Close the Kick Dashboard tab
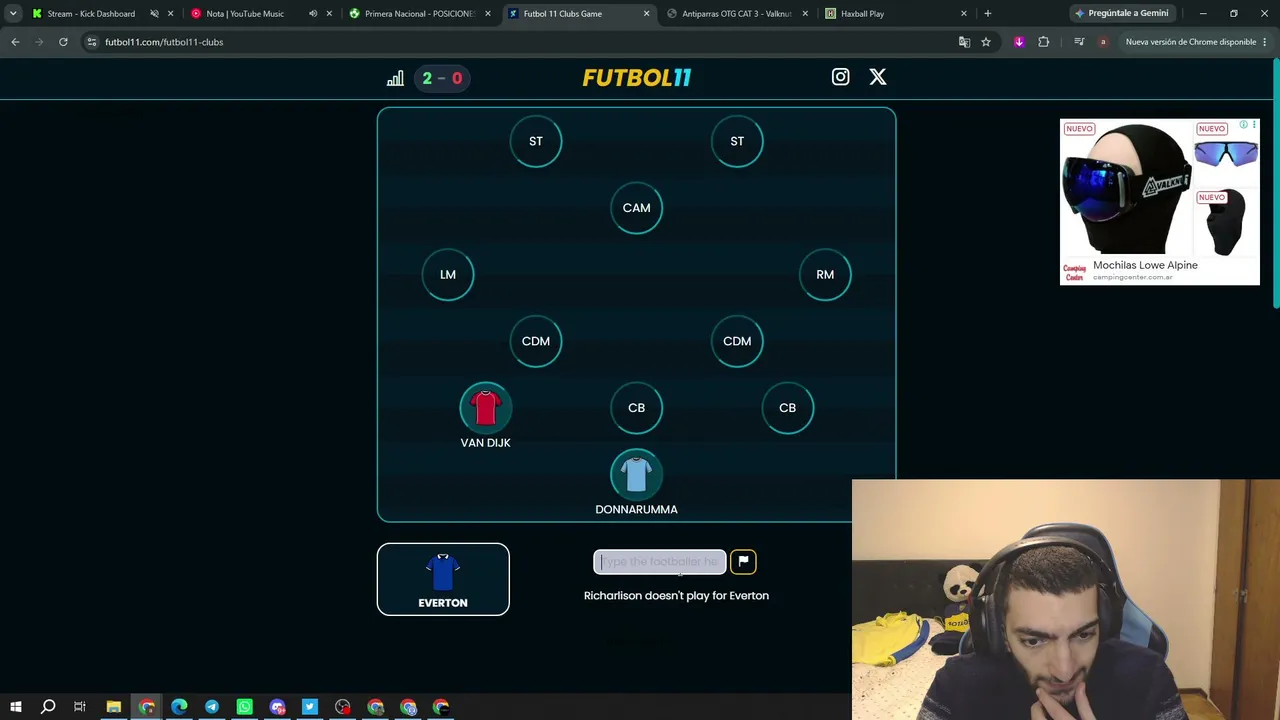 click(x=170, y=14)
